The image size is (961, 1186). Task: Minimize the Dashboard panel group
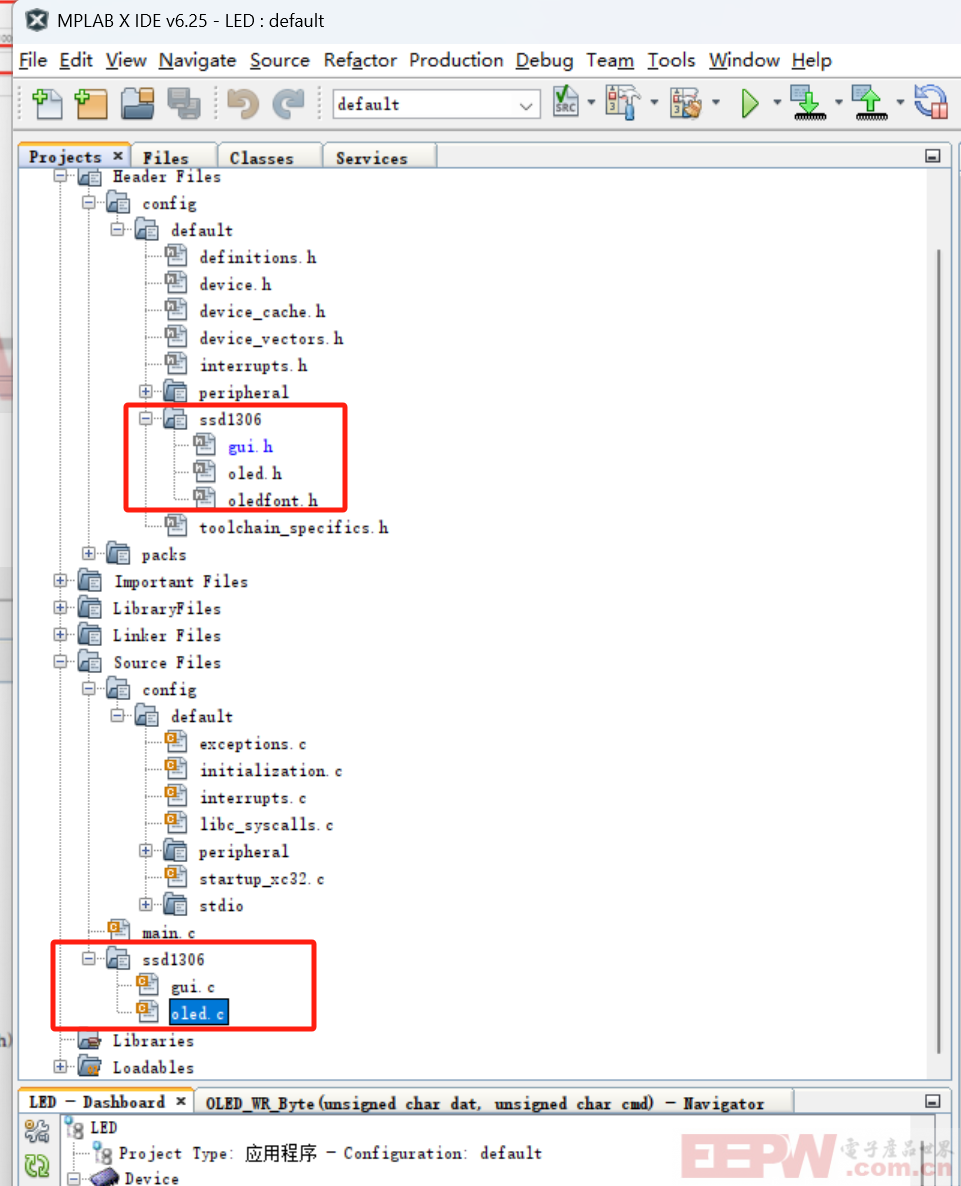tap(933, 1101)
